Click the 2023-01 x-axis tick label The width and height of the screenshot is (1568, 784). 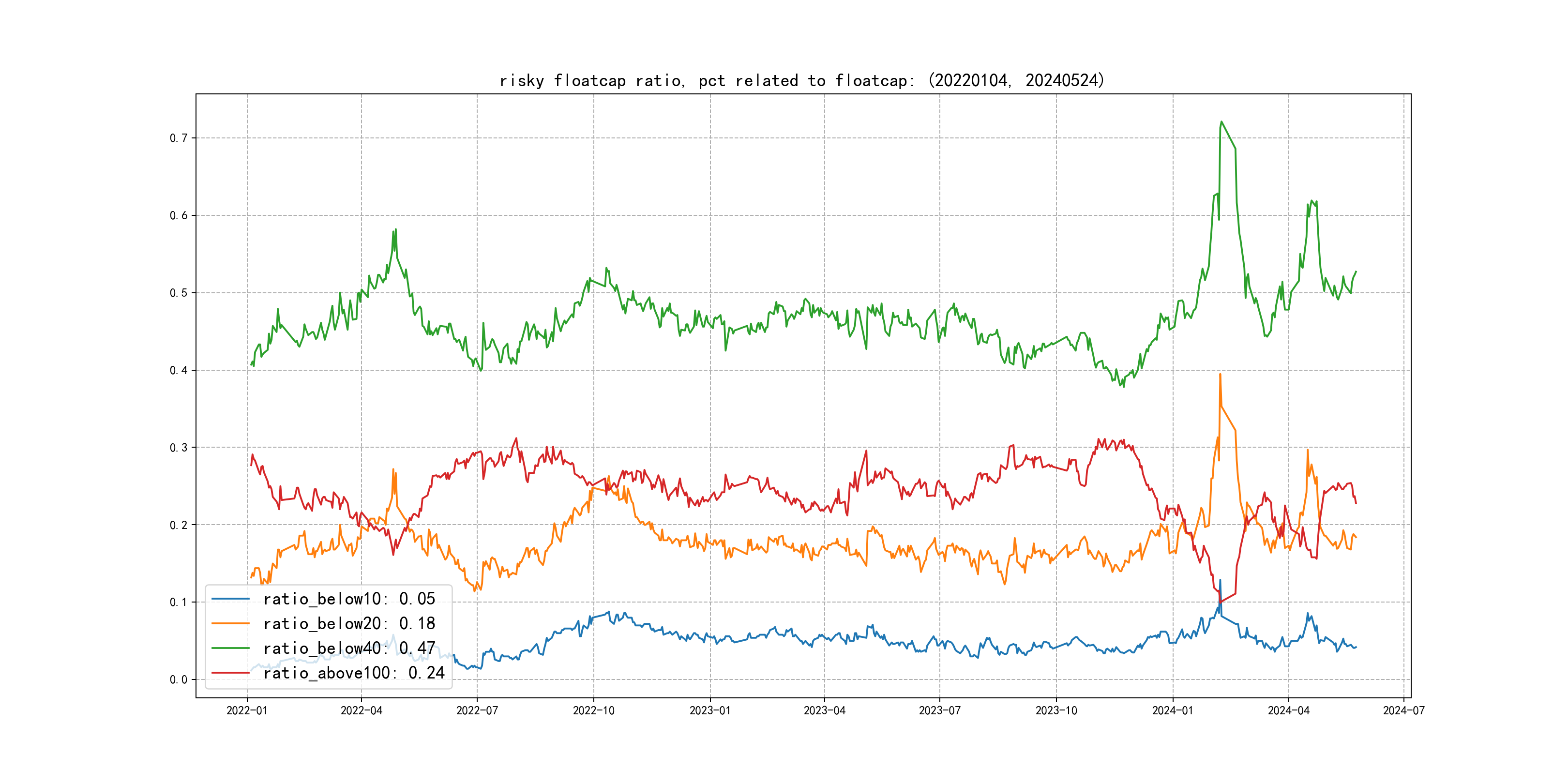(710, 710)
